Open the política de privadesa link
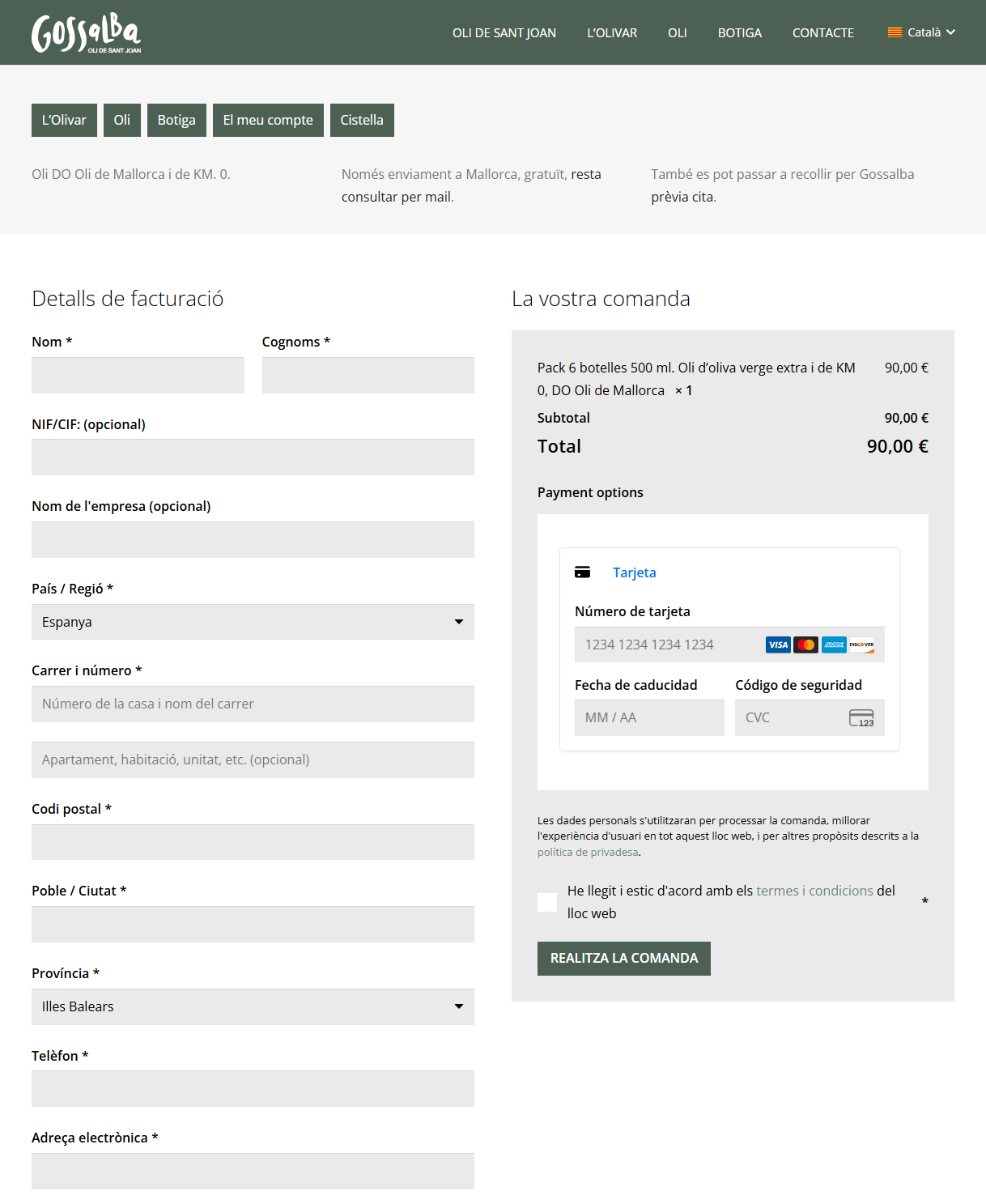The width and height of the screenshot is (986, 1204). click(x=587, y=852)
